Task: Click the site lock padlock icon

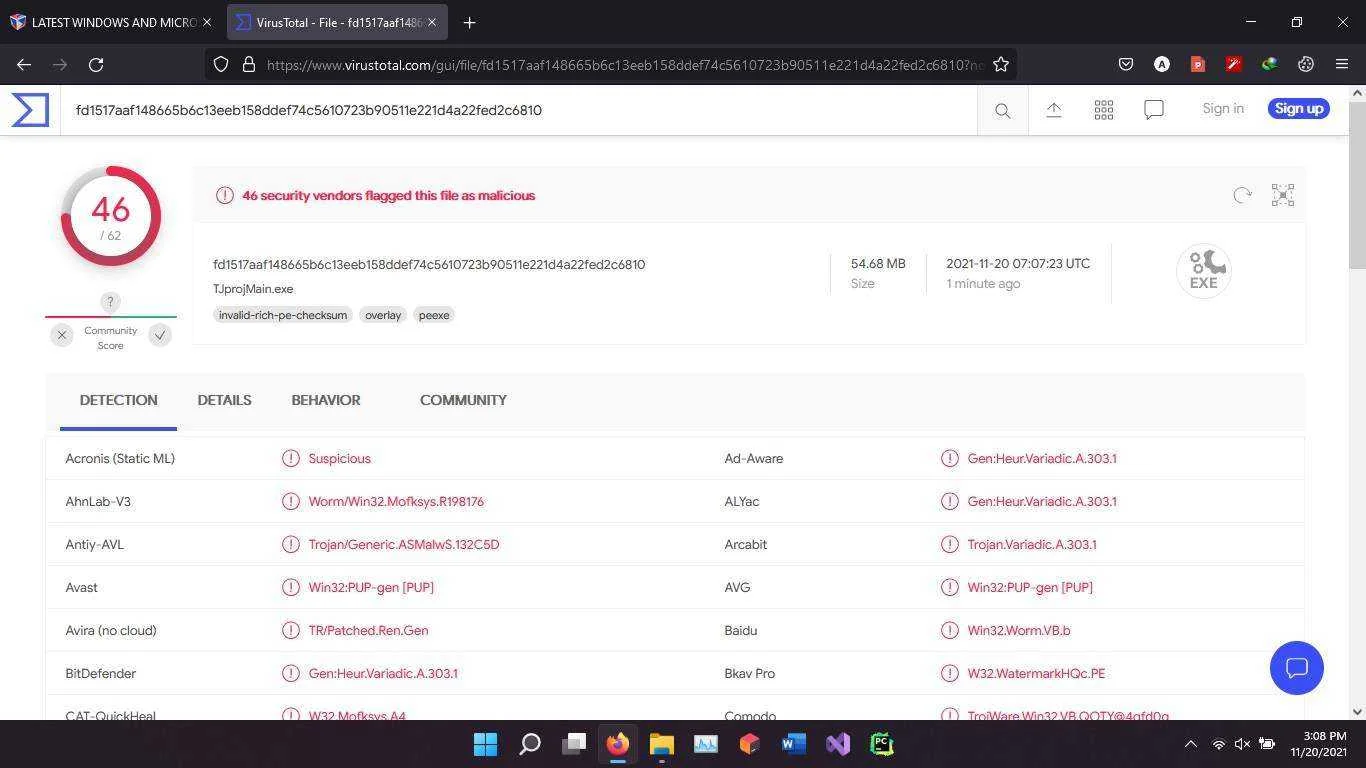Action: (249, 64)
